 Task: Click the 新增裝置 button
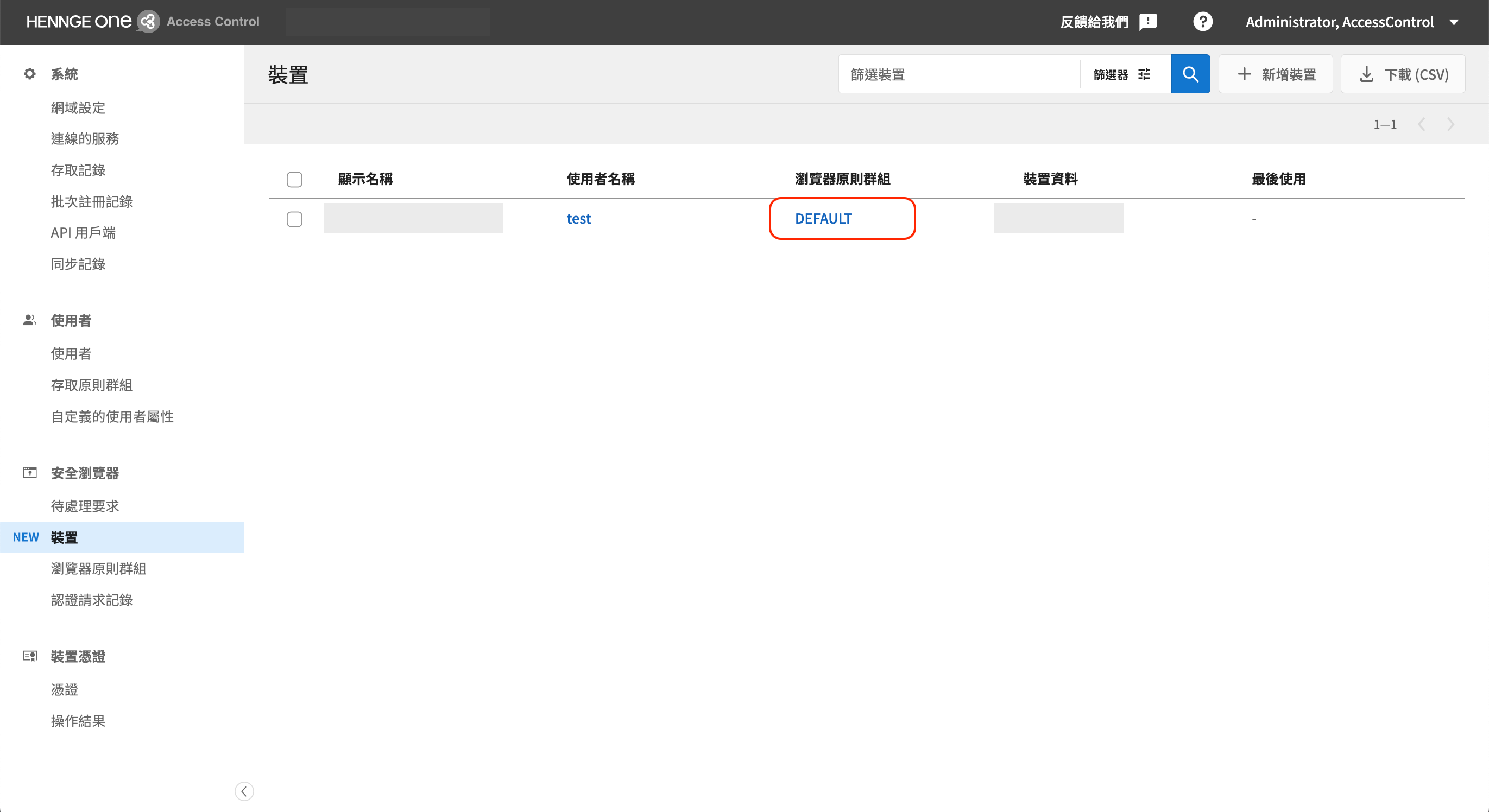[1276, 74]
